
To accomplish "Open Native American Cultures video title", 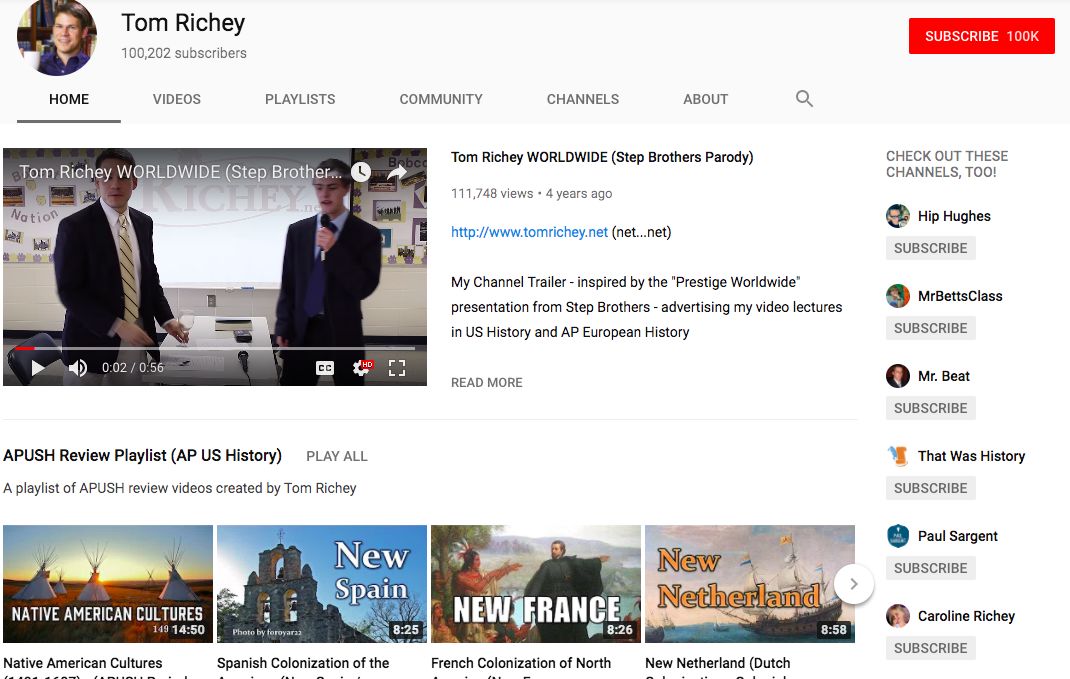I will point(96,669).
